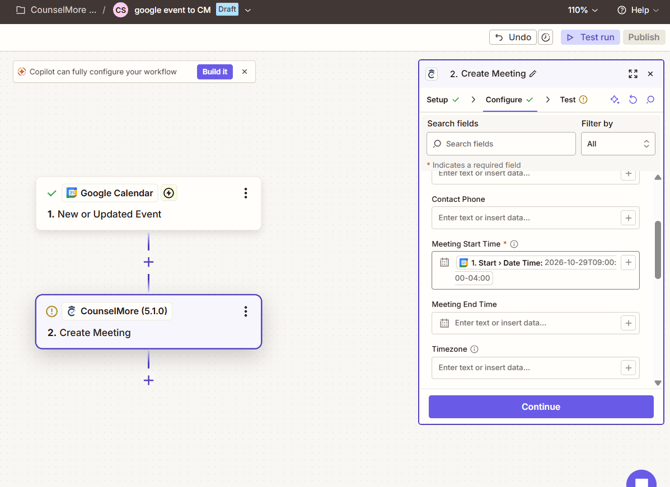
Task: Select the Create Meeting step card
Action: point(149,322)
